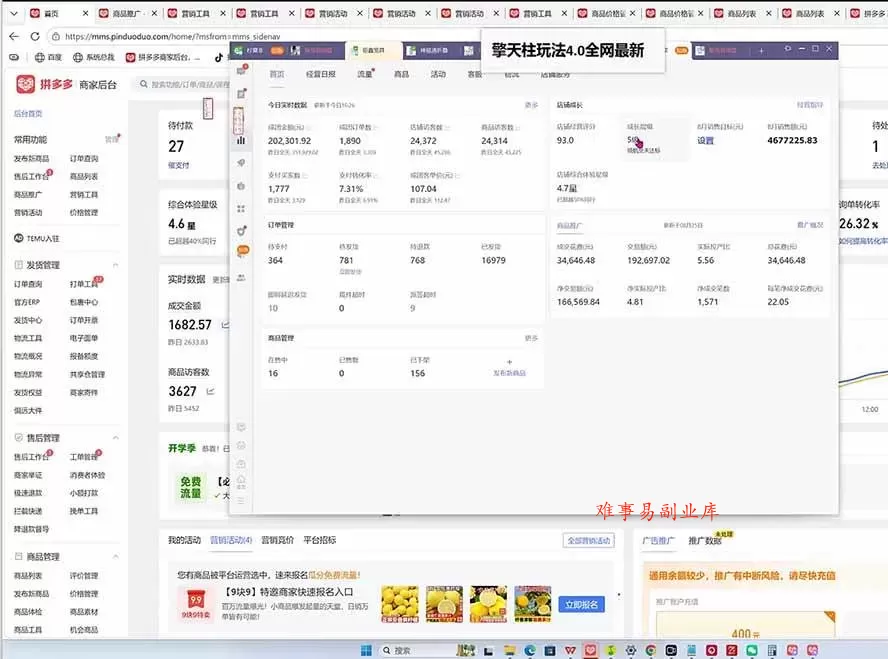Image resolution: width=888 pixels, height=659 pixels.
Task: Select the 营销竞价 tab in the activities panel
Action: [278, 540]
